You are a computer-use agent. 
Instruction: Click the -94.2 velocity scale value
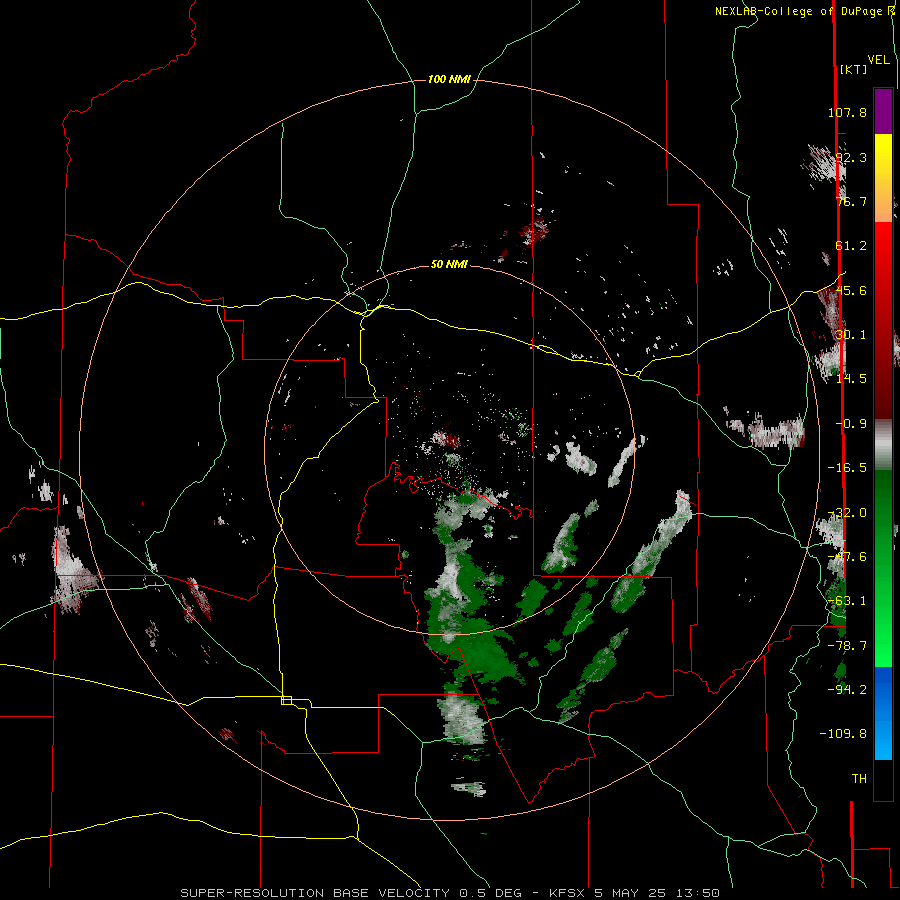click(x=847, y=689)
